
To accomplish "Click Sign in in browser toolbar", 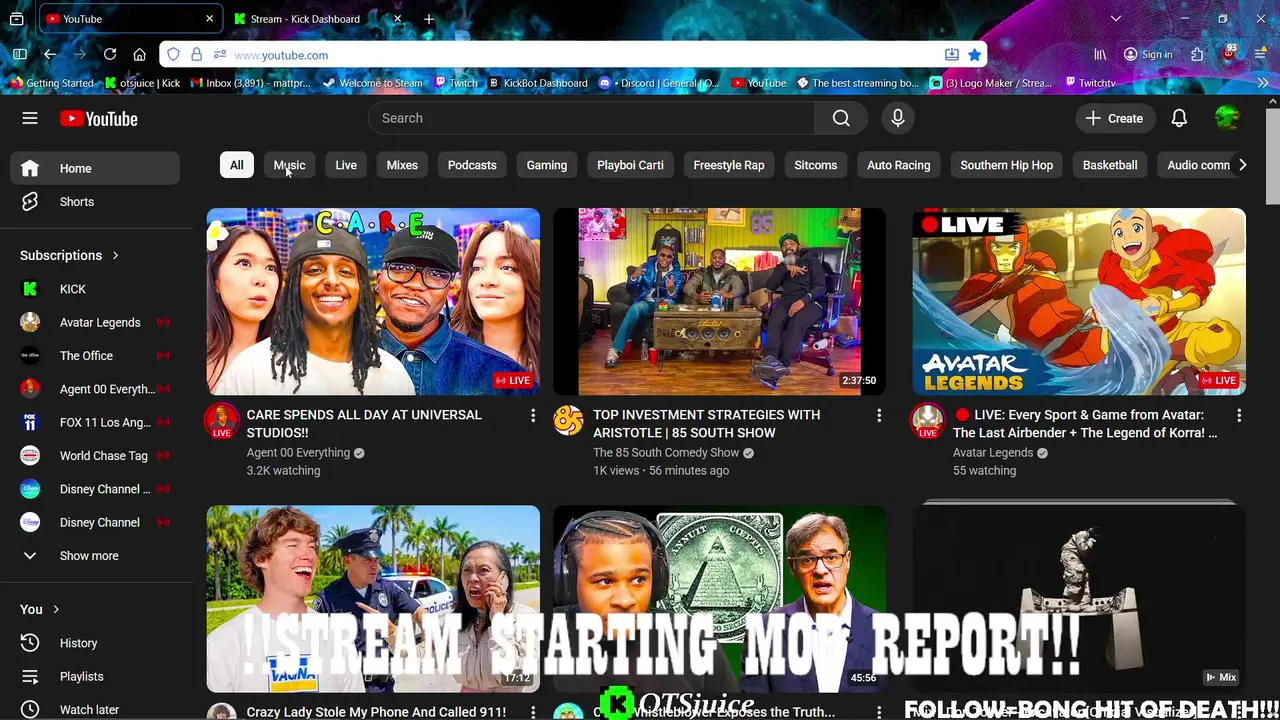I will point(1148,55).
